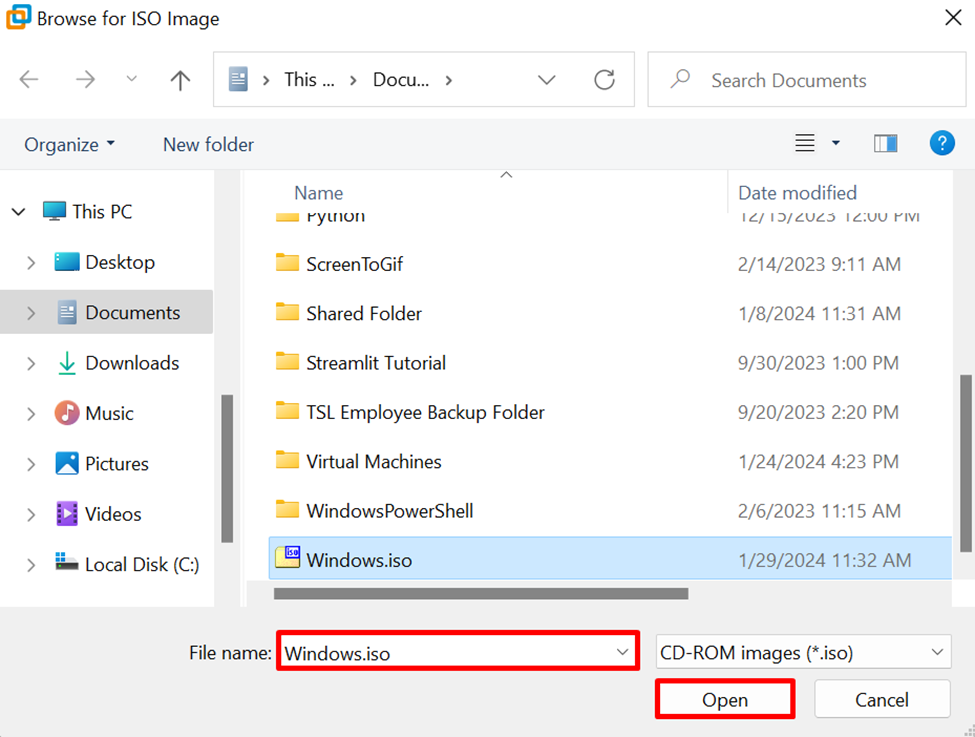Expand breadcrumb arrow after Docu...

pos(448,80)
